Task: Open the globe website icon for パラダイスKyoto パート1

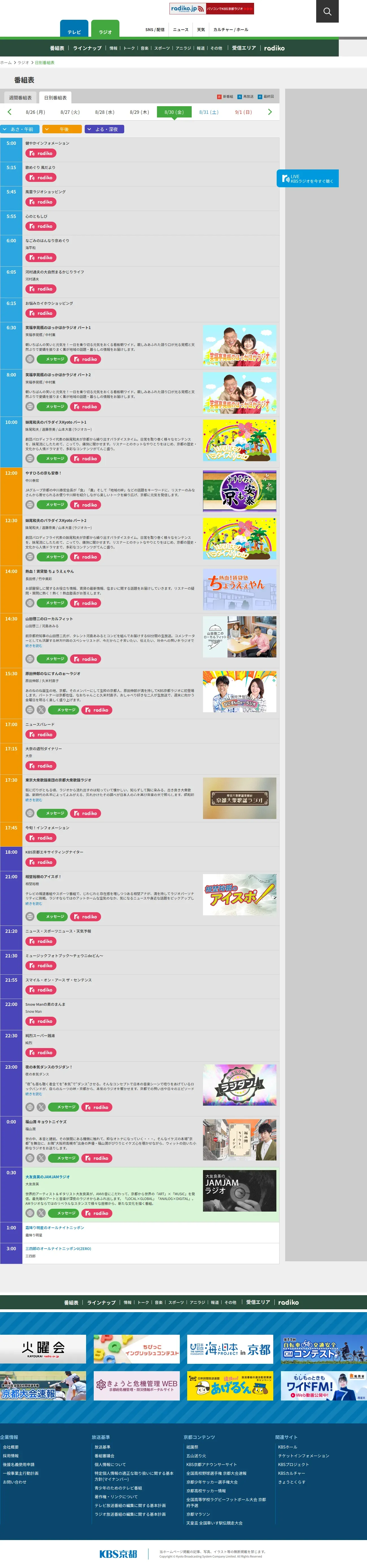Action: coord(30,459)
